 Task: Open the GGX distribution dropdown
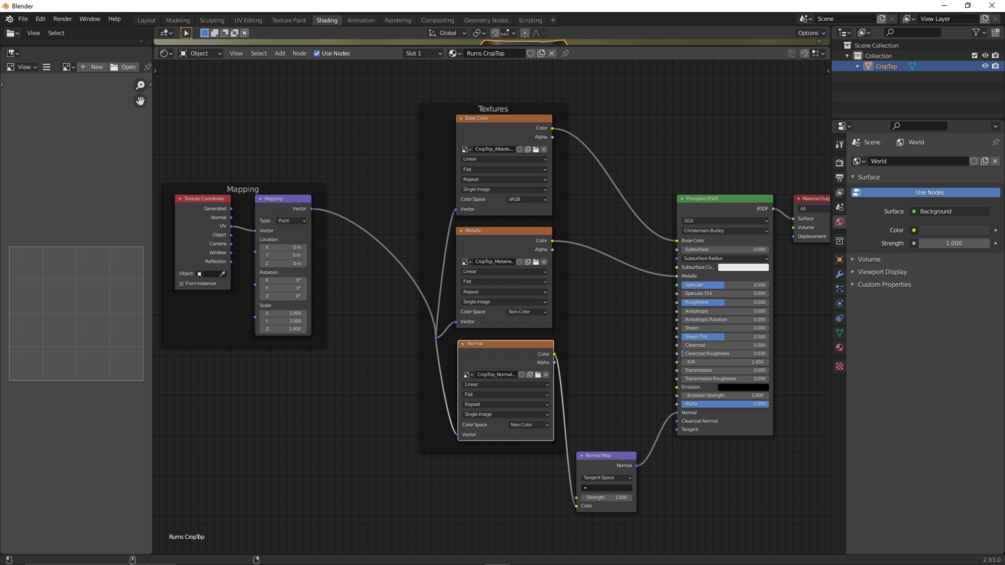click(x=725, y=220)
